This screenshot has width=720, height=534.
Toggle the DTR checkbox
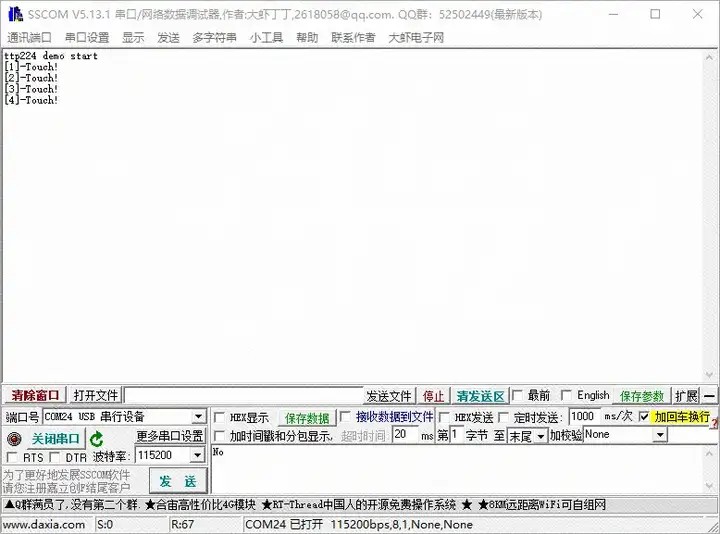coord(56,457)
